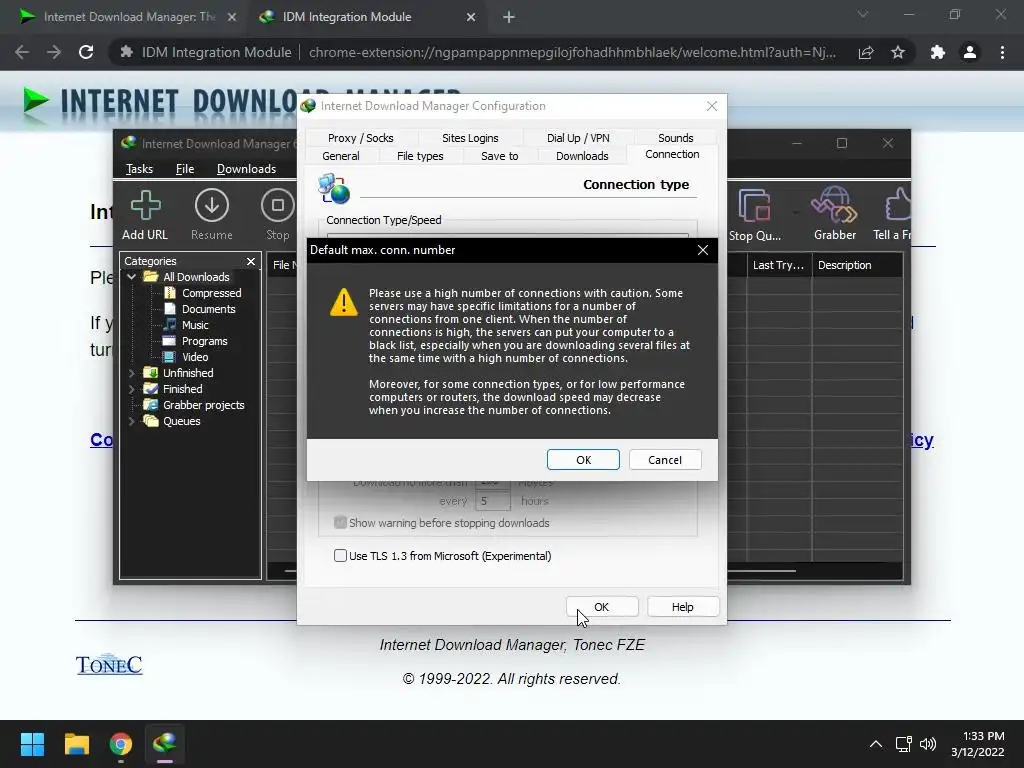Switch to the Proxy / Socks tab

point(360,138)
